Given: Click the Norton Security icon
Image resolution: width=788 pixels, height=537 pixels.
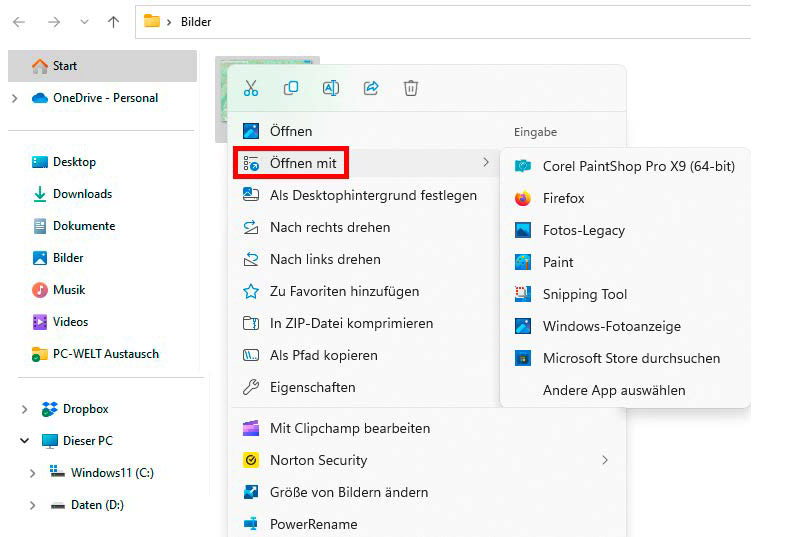Looking at the screenshot, I should pos(251,460).
